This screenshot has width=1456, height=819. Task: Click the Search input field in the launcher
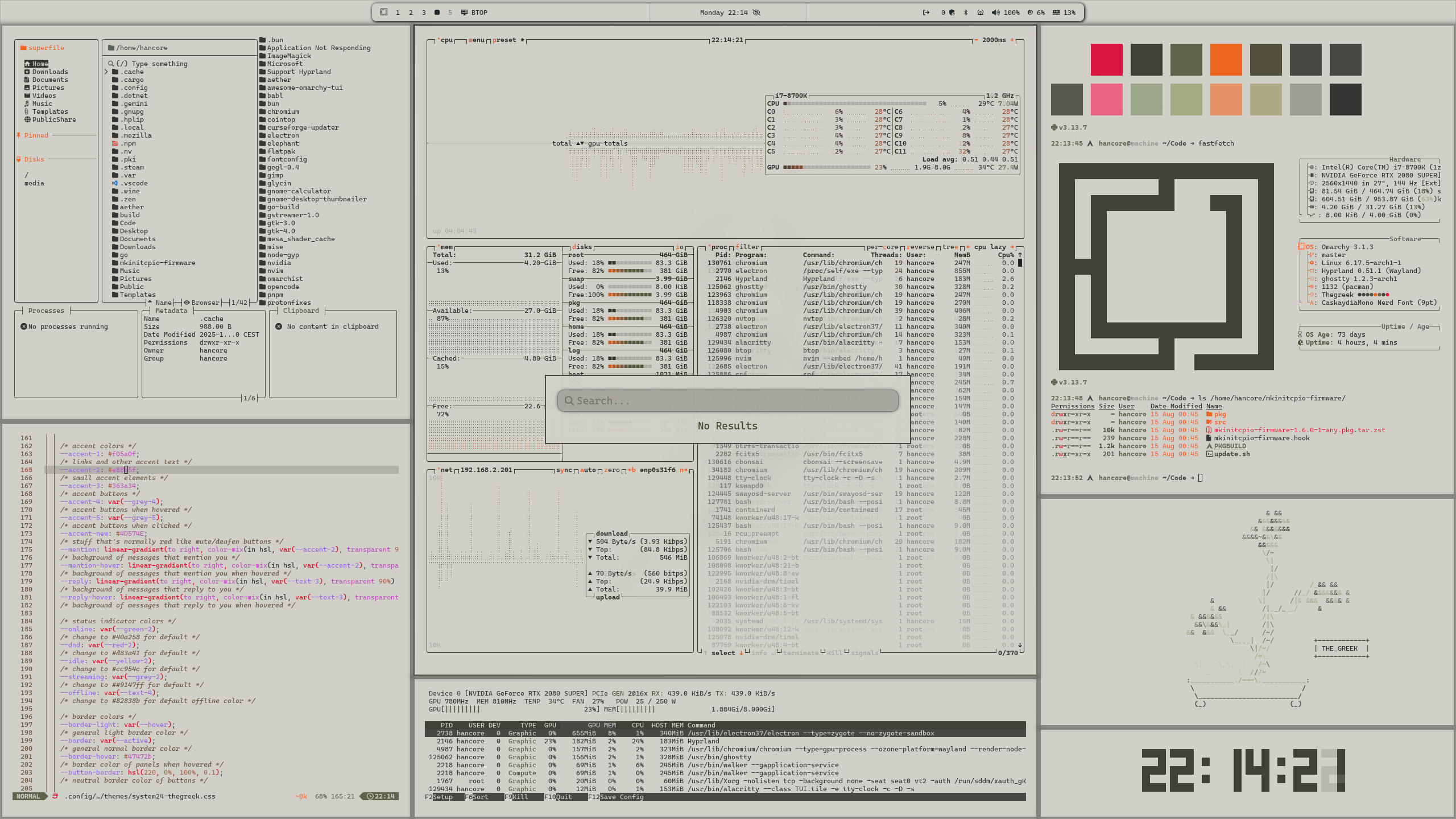728,401
